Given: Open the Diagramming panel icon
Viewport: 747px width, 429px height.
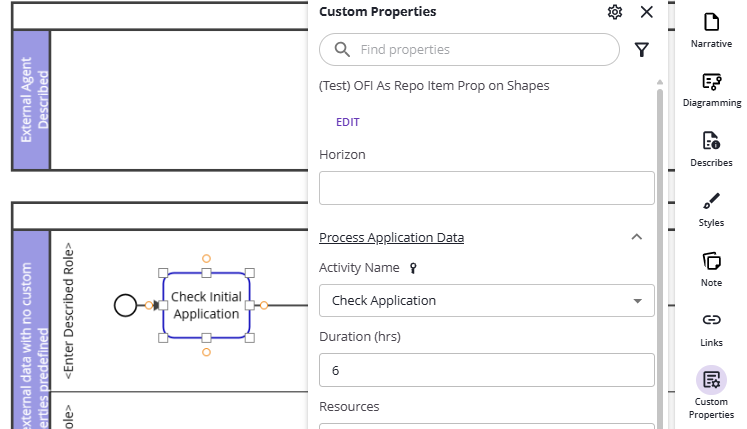Looking at the screenshot, I should (x=711, y=82).
